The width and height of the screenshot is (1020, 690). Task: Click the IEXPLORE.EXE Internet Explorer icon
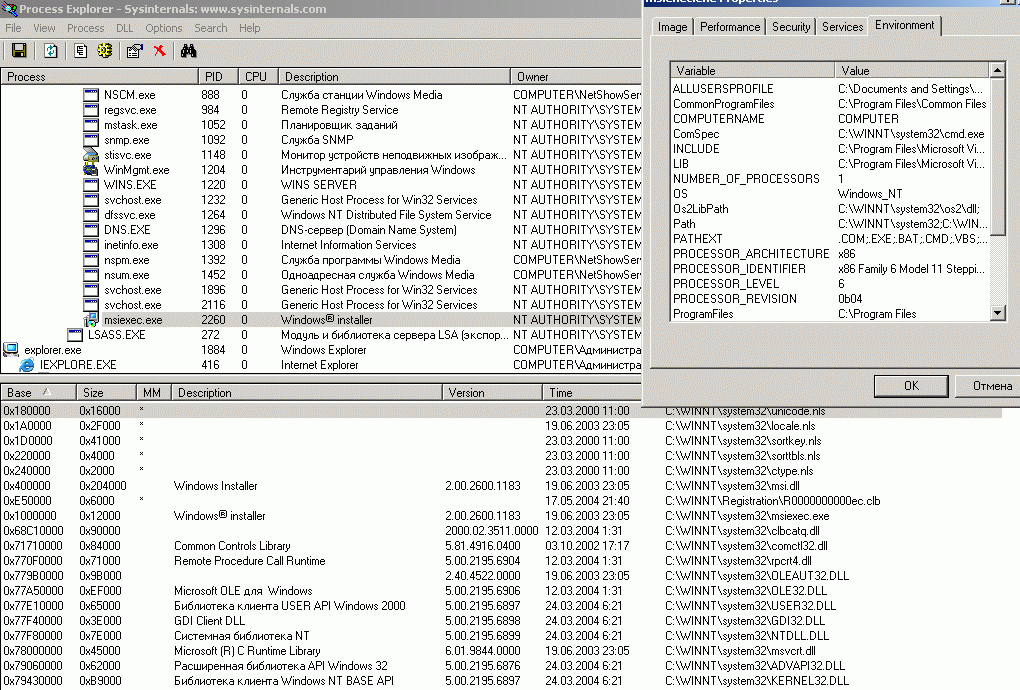point(27,365)
